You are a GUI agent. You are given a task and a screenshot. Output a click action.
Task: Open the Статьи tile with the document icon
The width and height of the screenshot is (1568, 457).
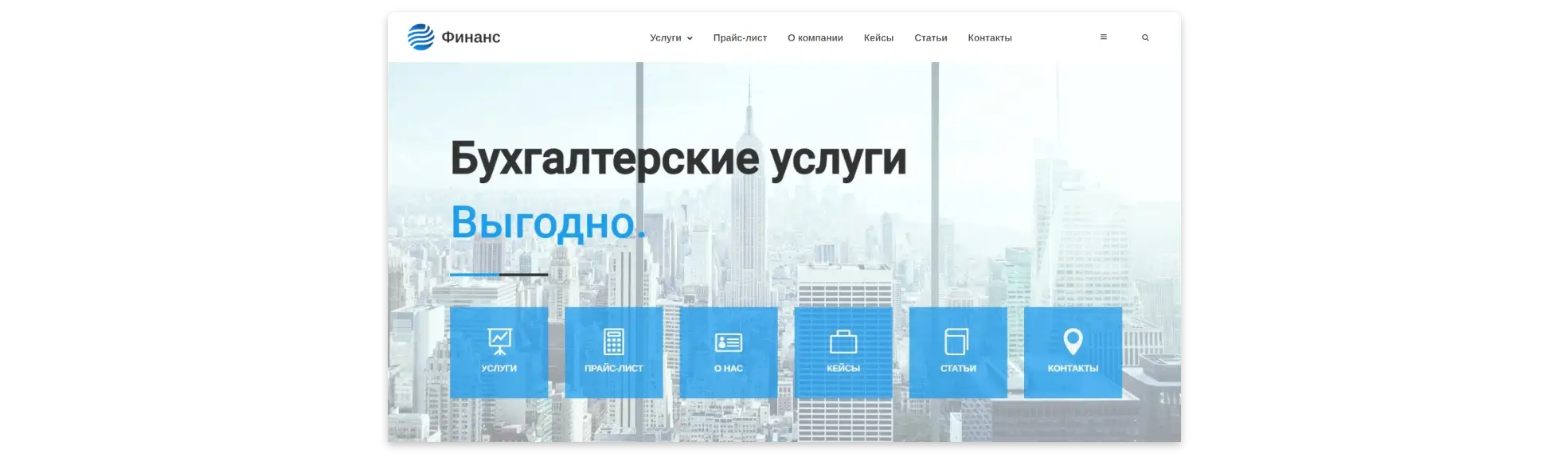pos(958,353)
